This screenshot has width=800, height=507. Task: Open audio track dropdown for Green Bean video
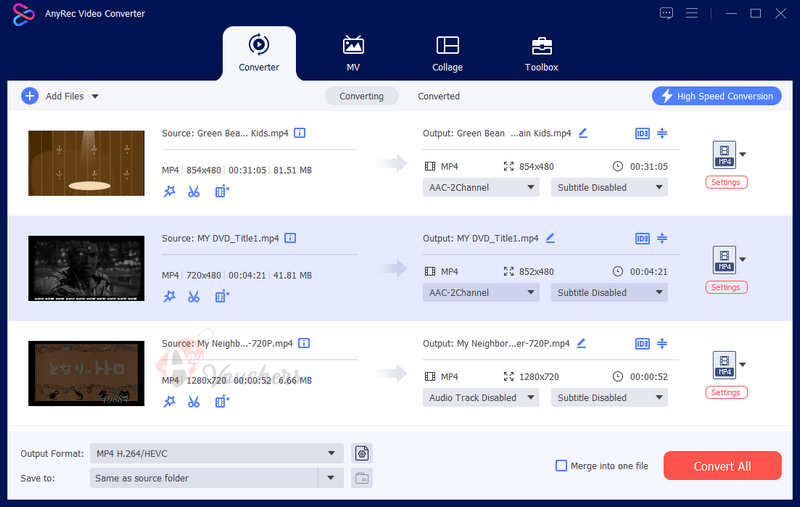[x=481, y=187]
